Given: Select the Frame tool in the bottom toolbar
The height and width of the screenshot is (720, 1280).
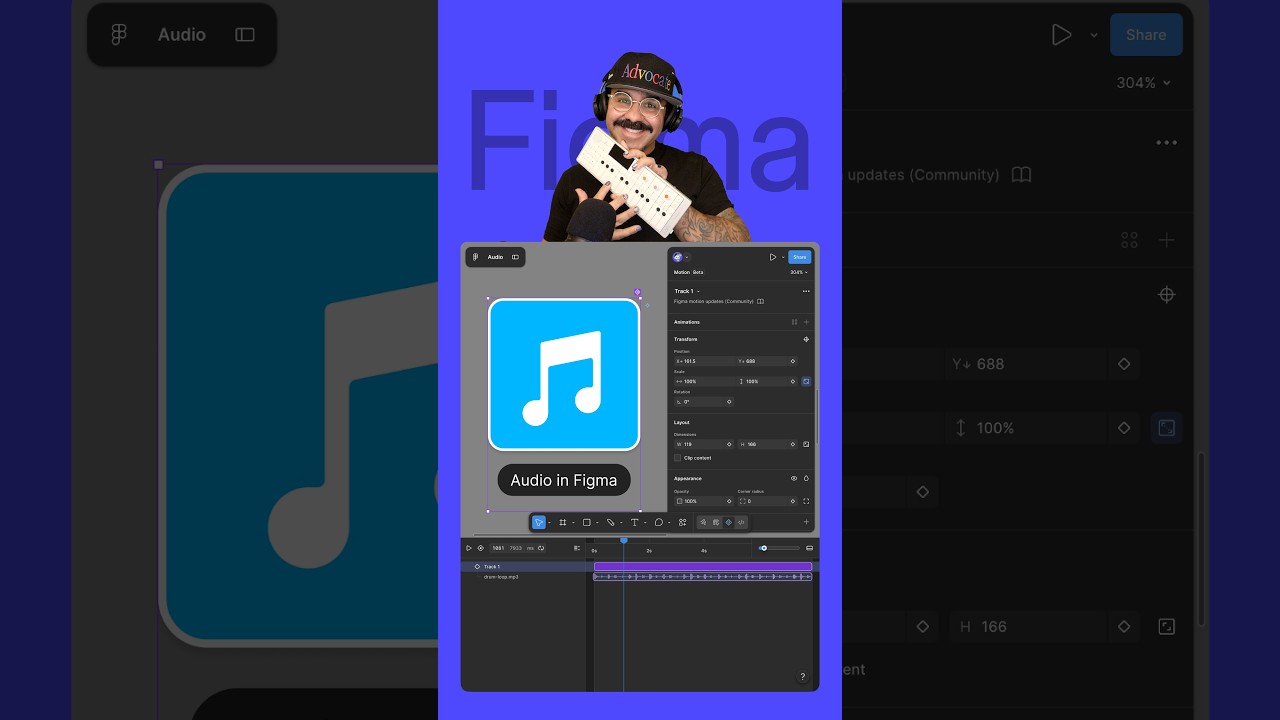Looking at the screenshot, I should pos(563,522).
